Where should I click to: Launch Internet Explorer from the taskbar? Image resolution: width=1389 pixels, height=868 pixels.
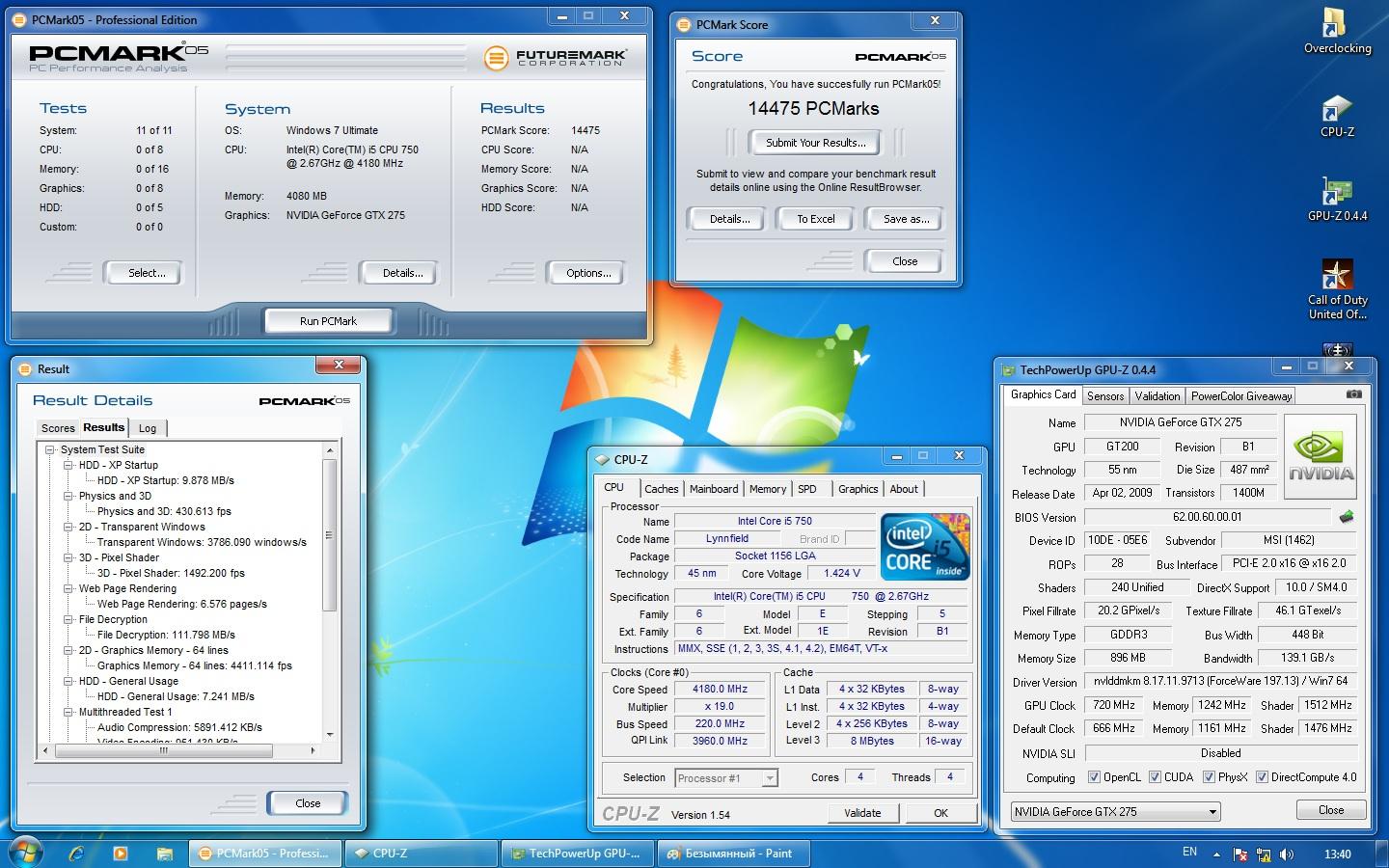coord(76,854)
